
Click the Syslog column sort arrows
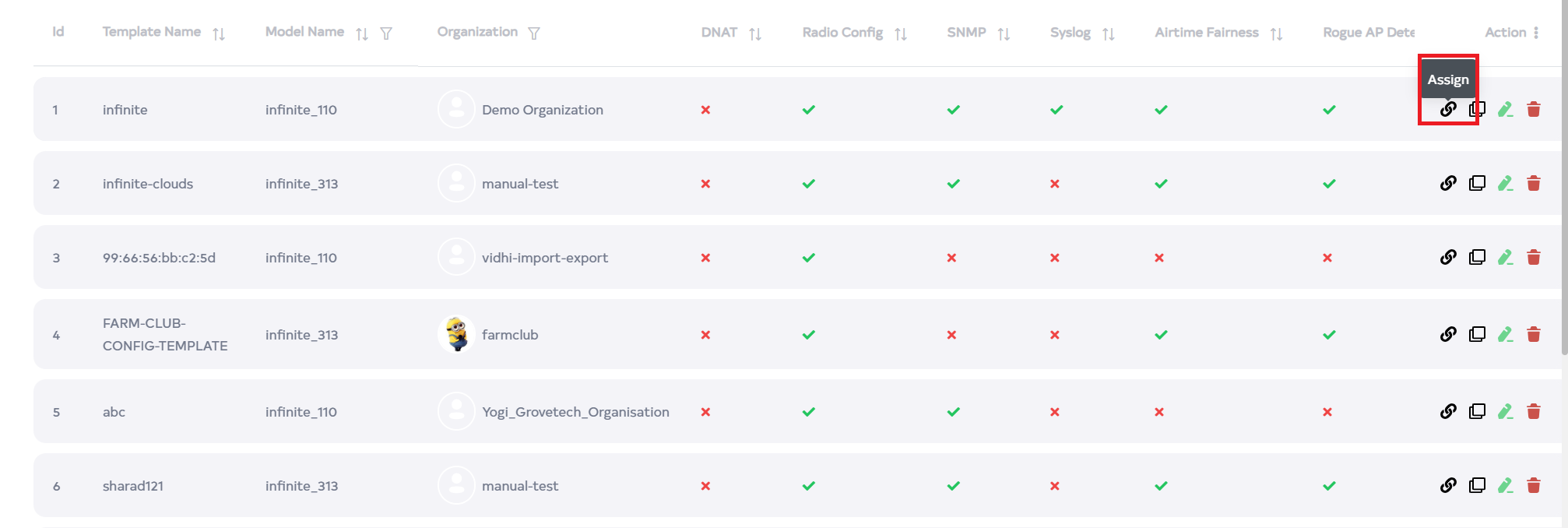tap(1108, 33)
